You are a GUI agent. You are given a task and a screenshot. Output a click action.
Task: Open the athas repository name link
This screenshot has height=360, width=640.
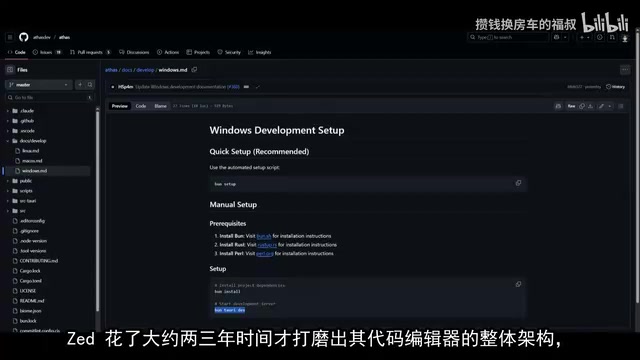[x=64, y=37]
